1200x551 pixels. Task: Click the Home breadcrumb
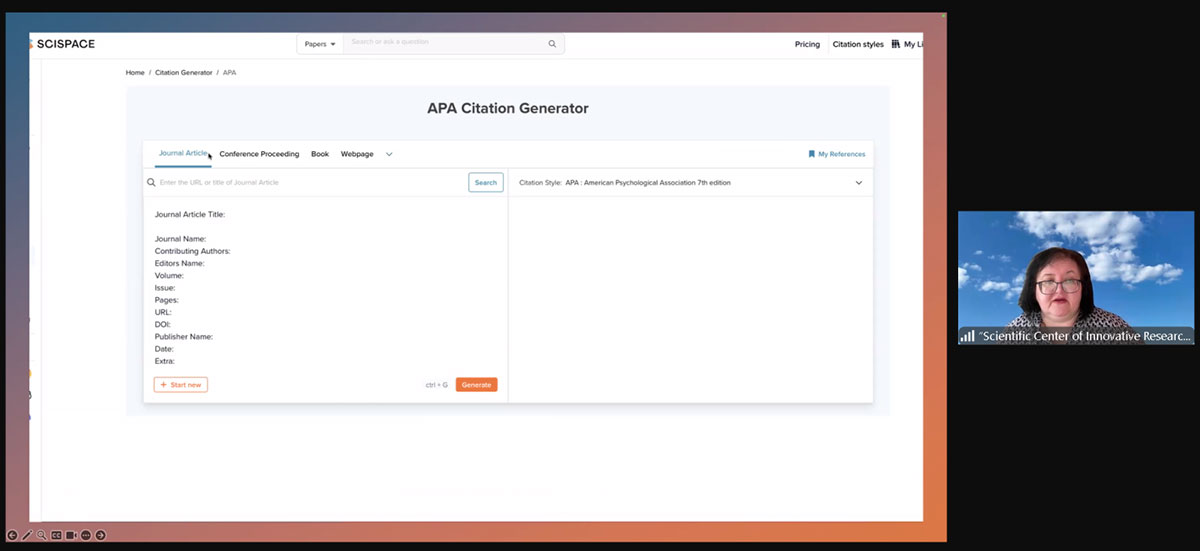pos(135,73)
